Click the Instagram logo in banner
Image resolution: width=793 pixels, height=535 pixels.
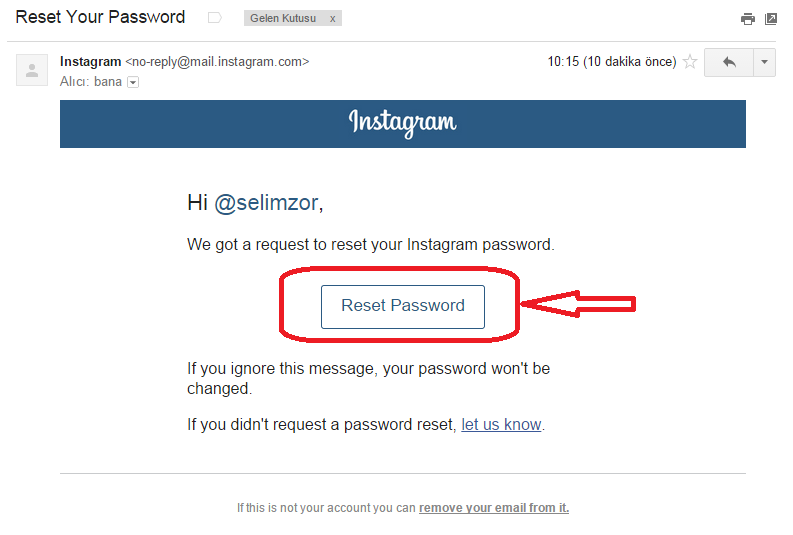coord(402,122)
